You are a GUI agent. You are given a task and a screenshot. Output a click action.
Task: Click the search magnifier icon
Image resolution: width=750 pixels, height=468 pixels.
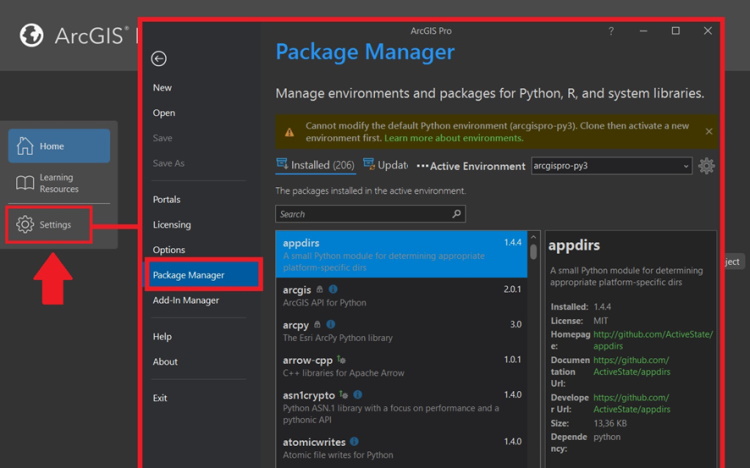tap(456, 213)
